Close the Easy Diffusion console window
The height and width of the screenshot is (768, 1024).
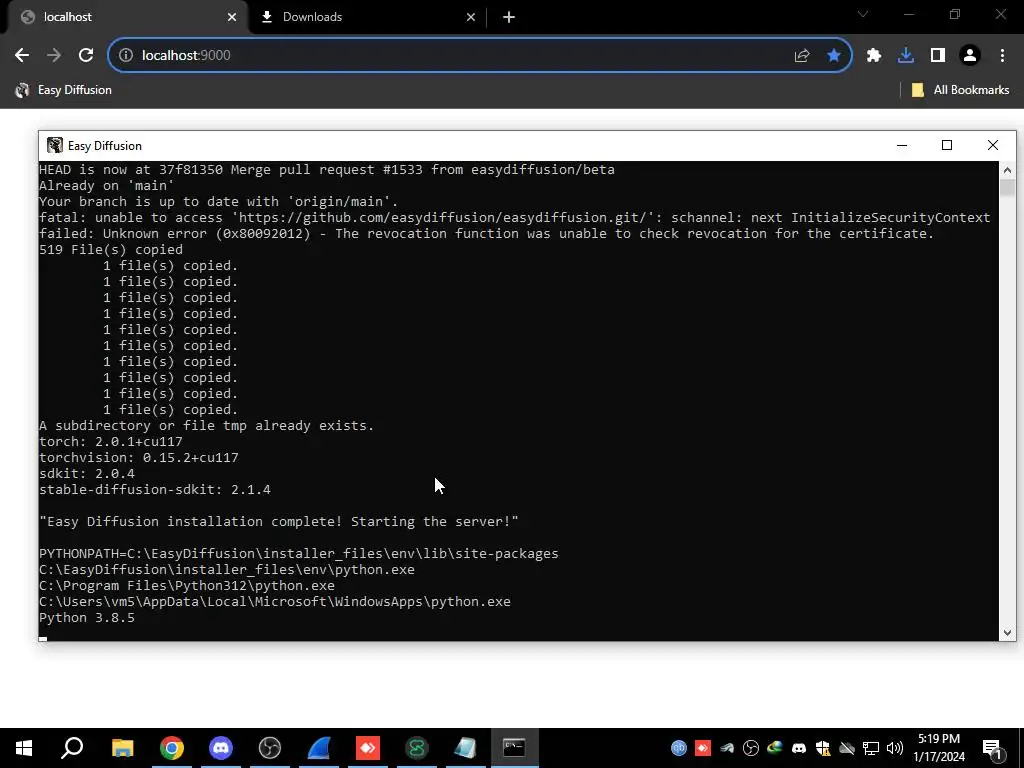point(993,145)
